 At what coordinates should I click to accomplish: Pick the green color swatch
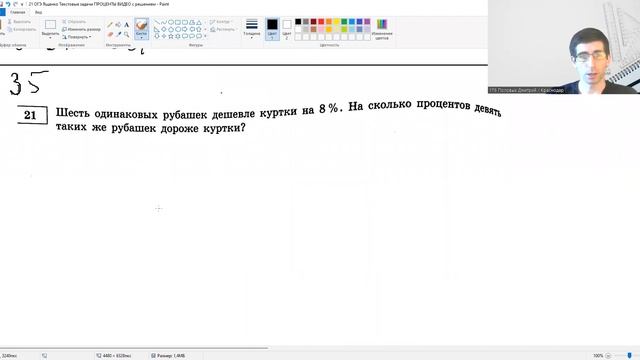pos(344,22)
